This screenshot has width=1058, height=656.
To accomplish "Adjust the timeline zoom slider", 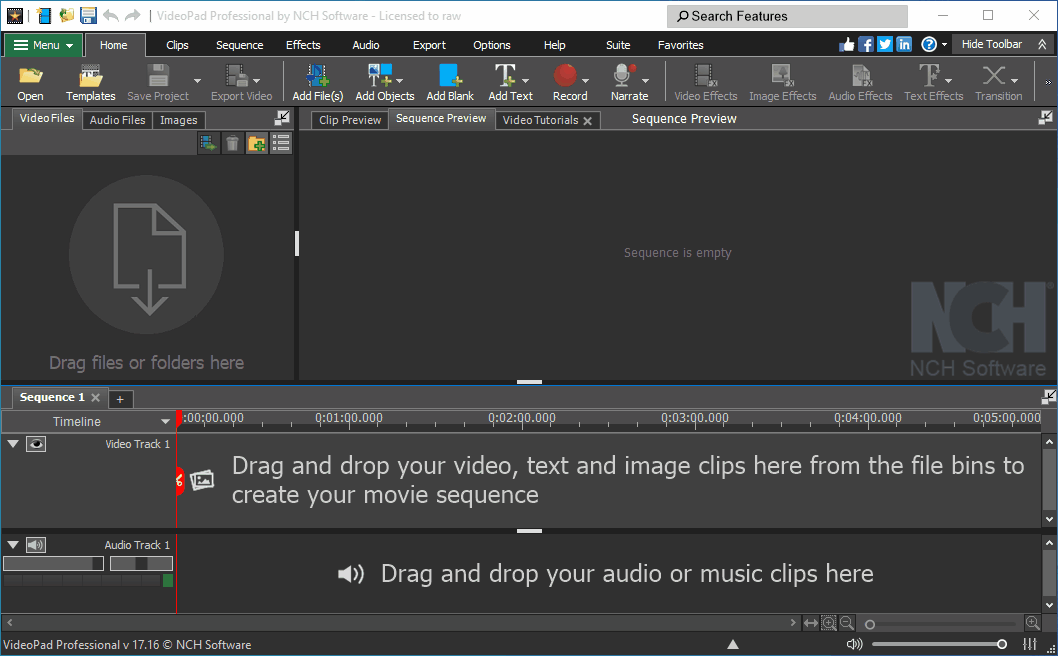I will coord(942,624).
